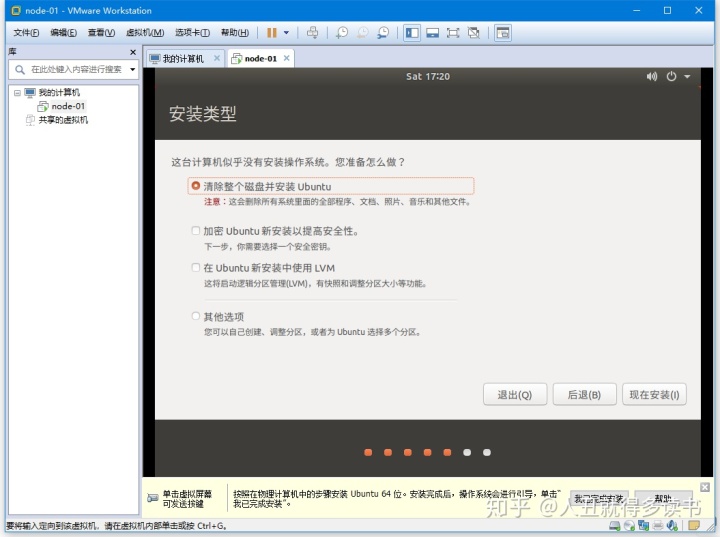
Task: Toggle the library sidebar view icon
Action: click(x=412, y=33)
